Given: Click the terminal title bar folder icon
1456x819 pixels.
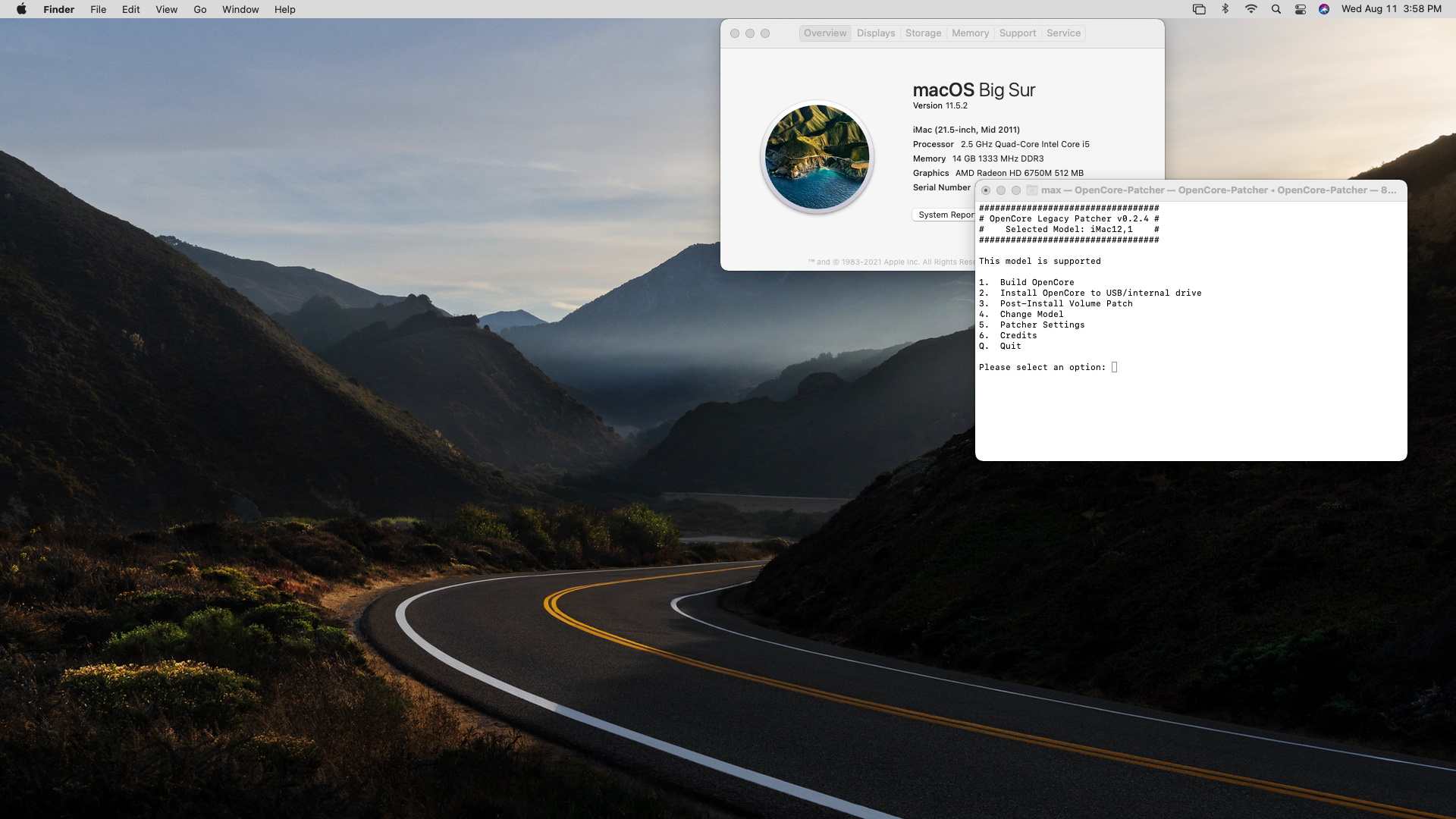Looking at the screenshot, I should tap(1032, 190).
